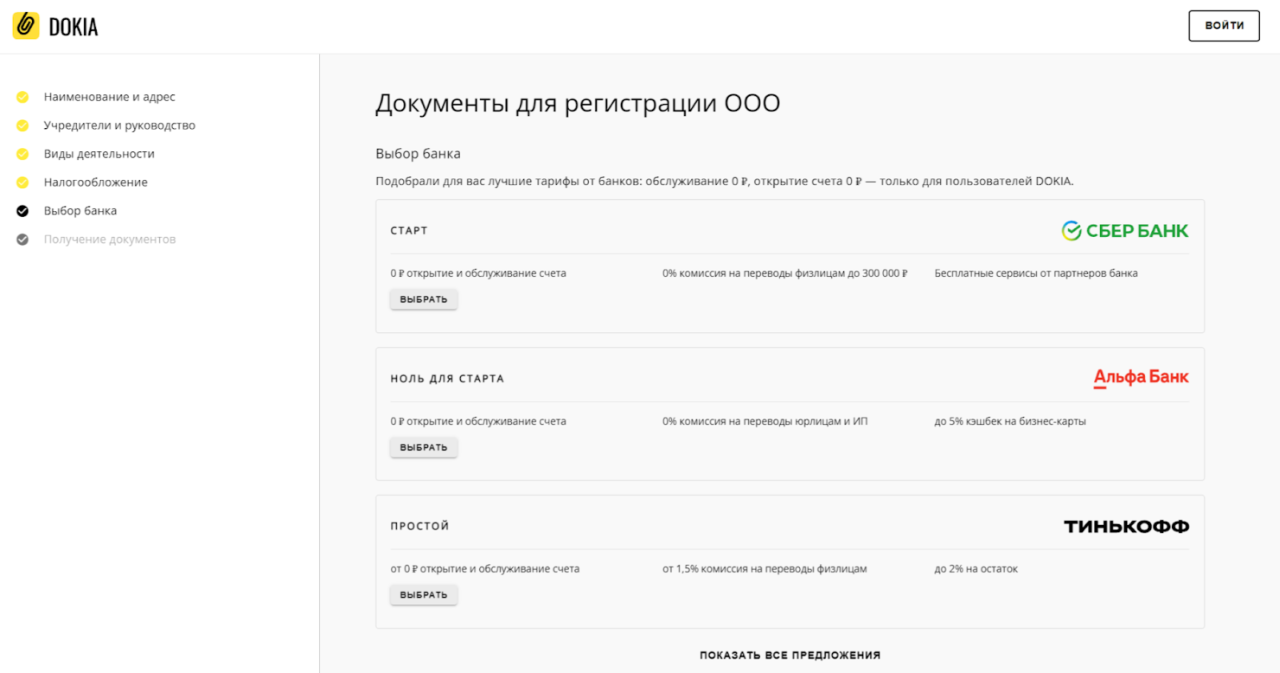Click the ВОЙТИ login button
This screenshot has width=1280, height=673.
(x=1224, y=26)
